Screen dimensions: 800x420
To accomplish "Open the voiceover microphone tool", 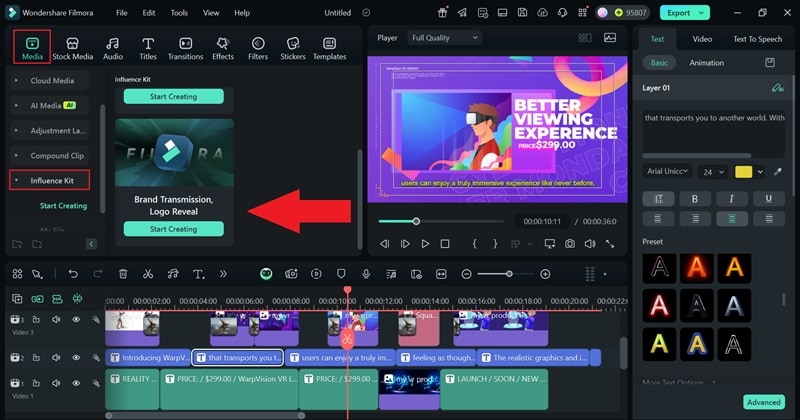I will click(x=366, y=274).
